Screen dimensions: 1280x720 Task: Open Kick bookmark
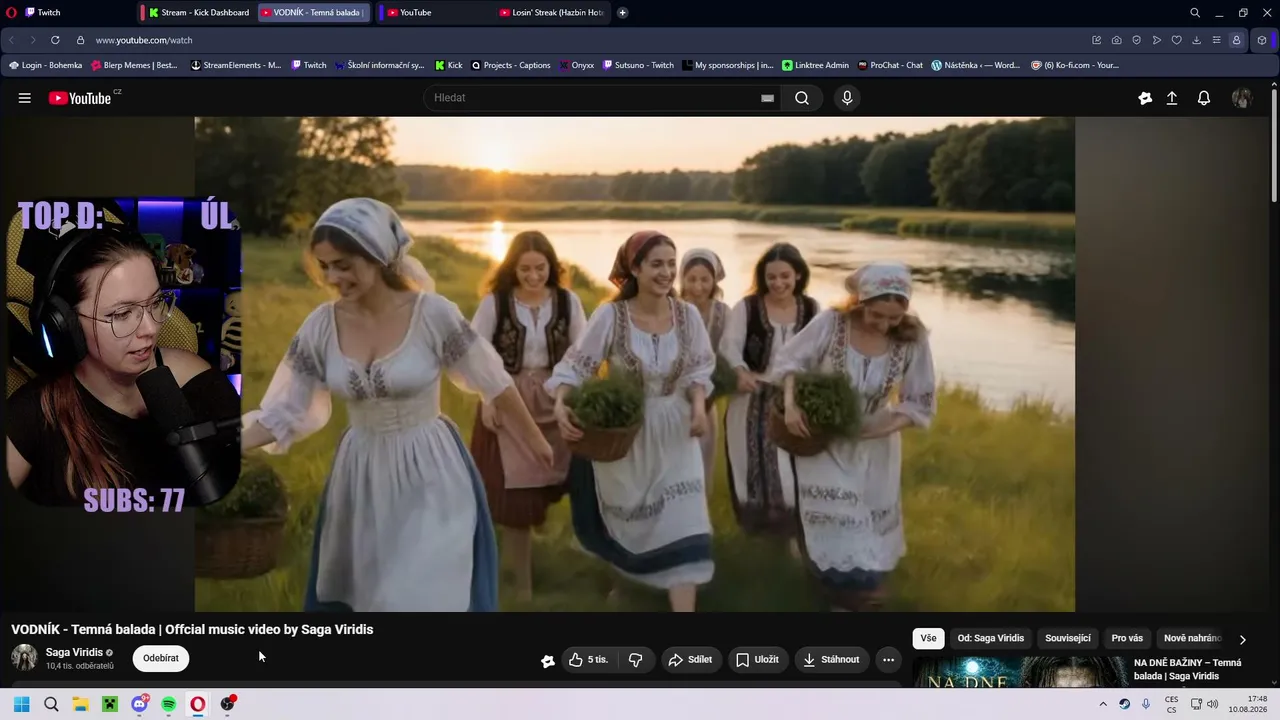[x=449, y=65]
